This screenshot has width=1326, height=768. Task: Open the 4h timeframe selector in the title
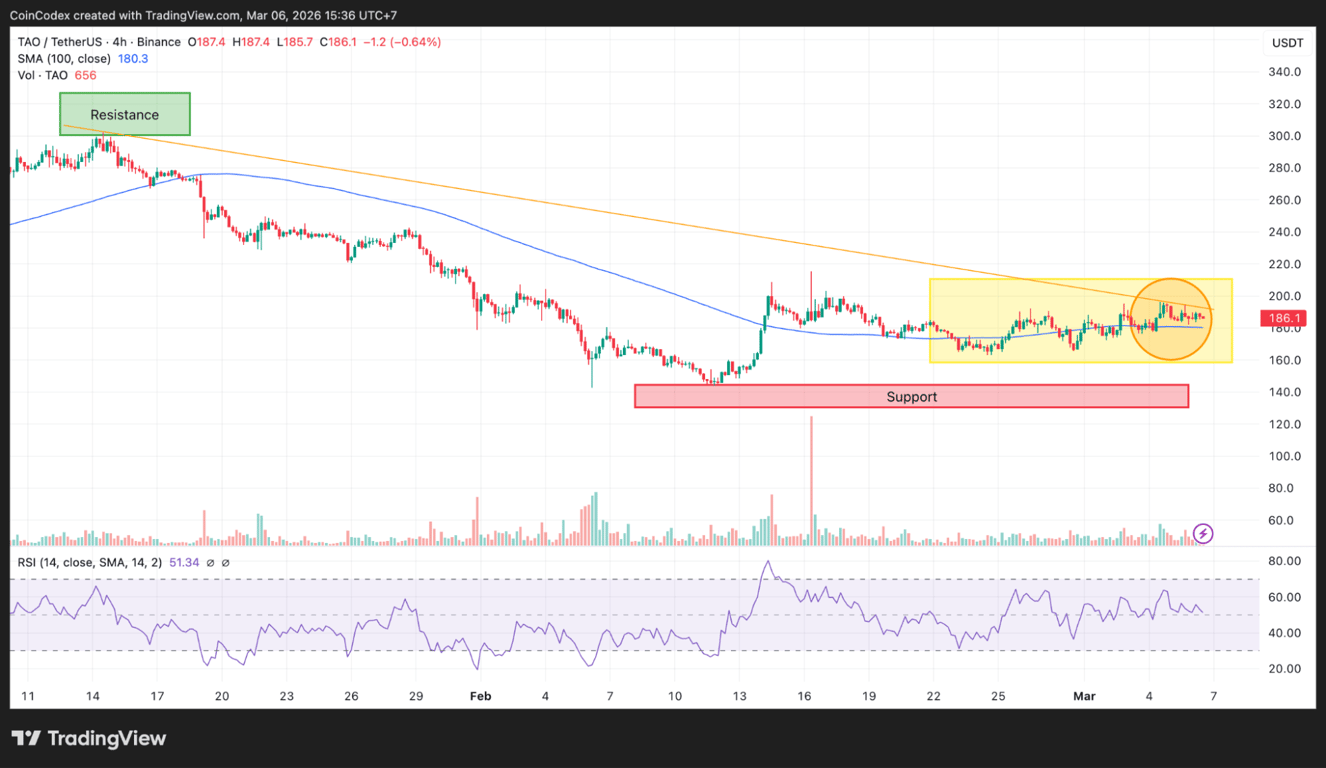tap(118, 42)
